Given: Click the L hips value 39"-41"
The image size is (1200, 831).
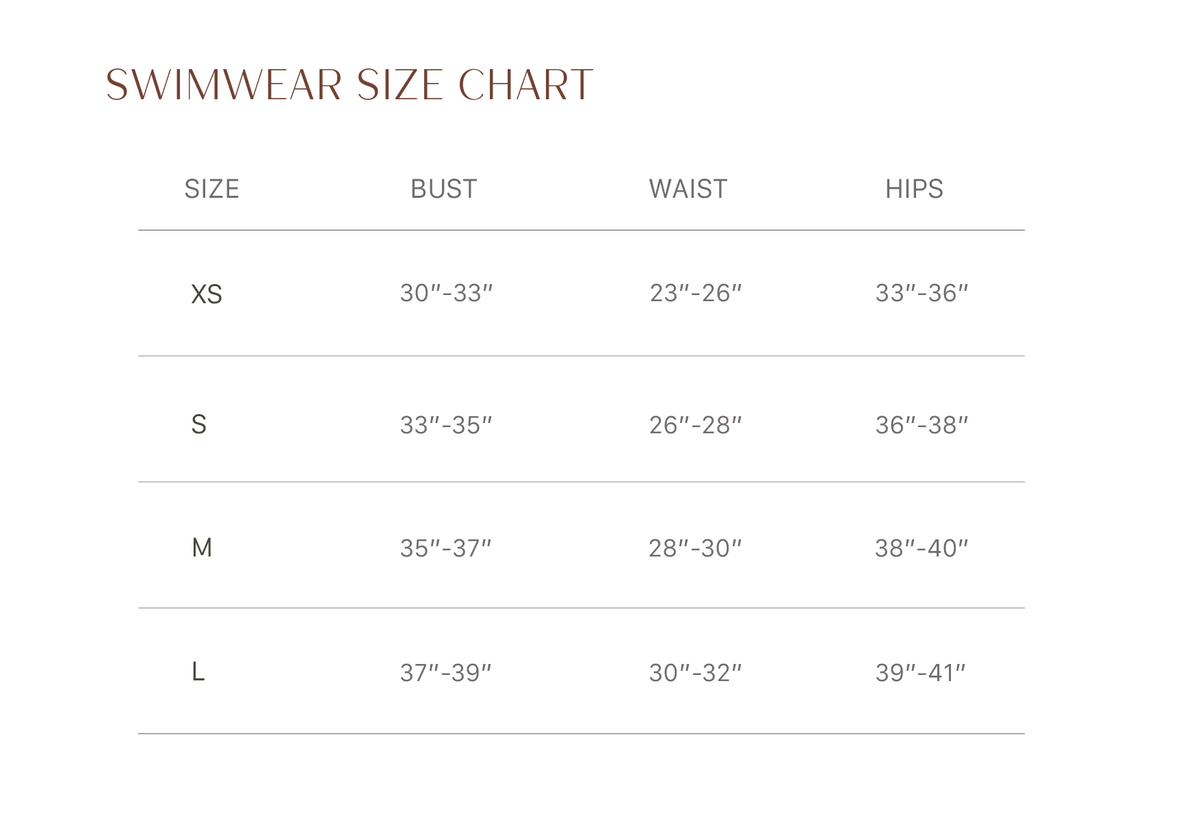Looking at the screenshot, I should [921, 673].
